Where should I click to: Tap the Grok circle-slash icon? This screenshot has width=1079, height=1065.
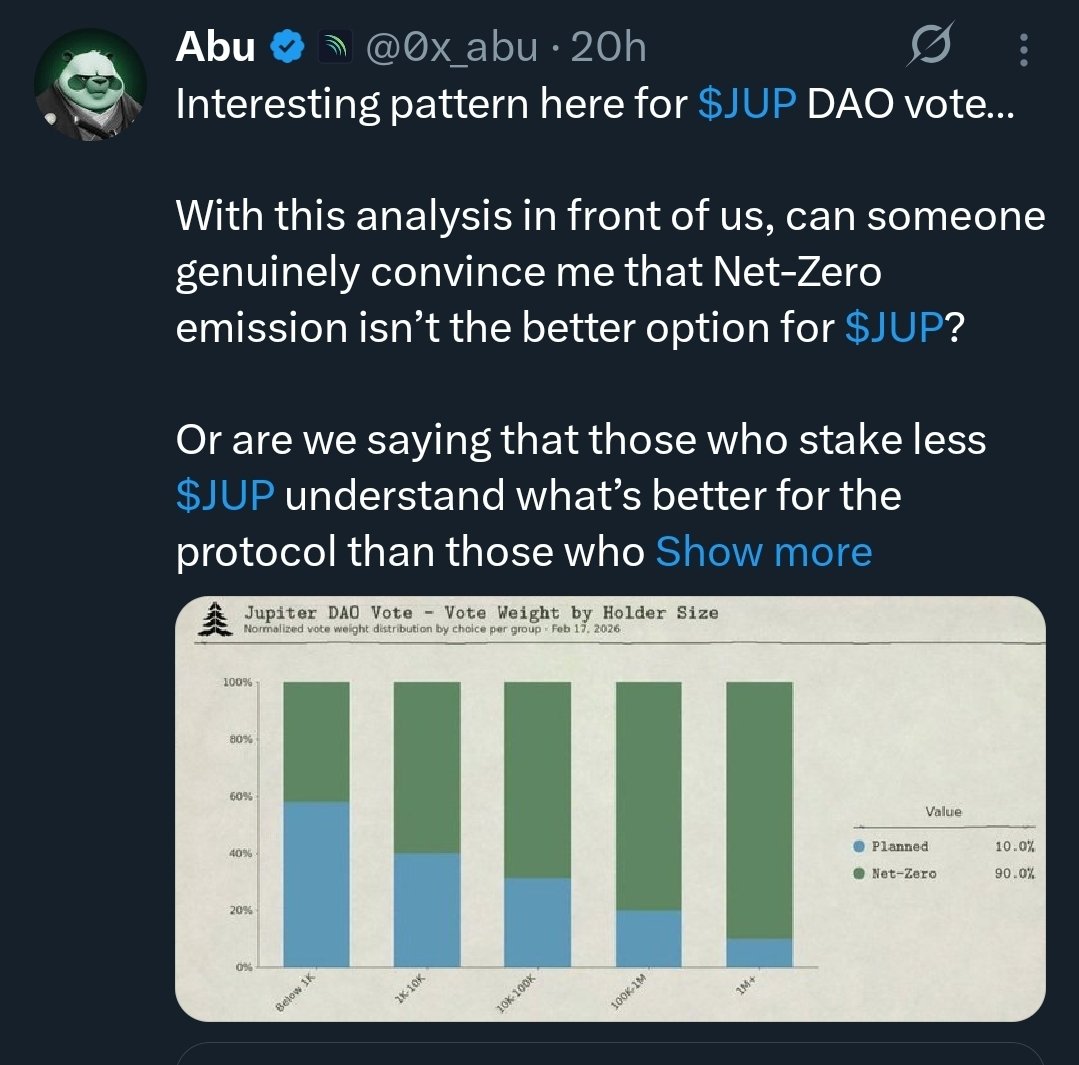[933, 47]
